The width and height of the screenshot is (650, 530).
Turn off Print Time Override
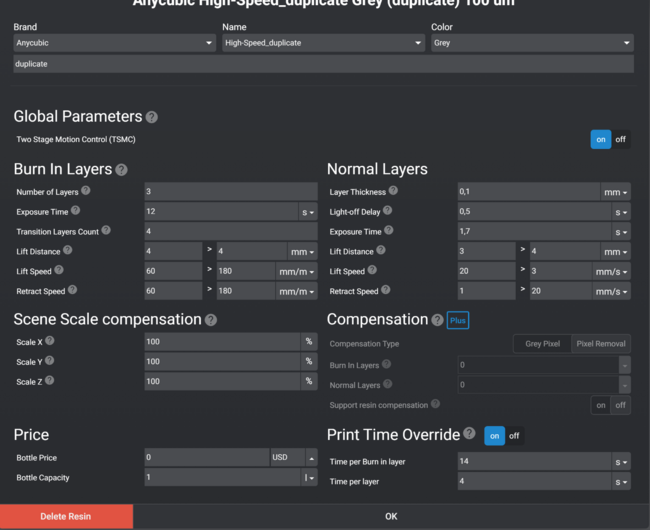[x=514, y=436]
